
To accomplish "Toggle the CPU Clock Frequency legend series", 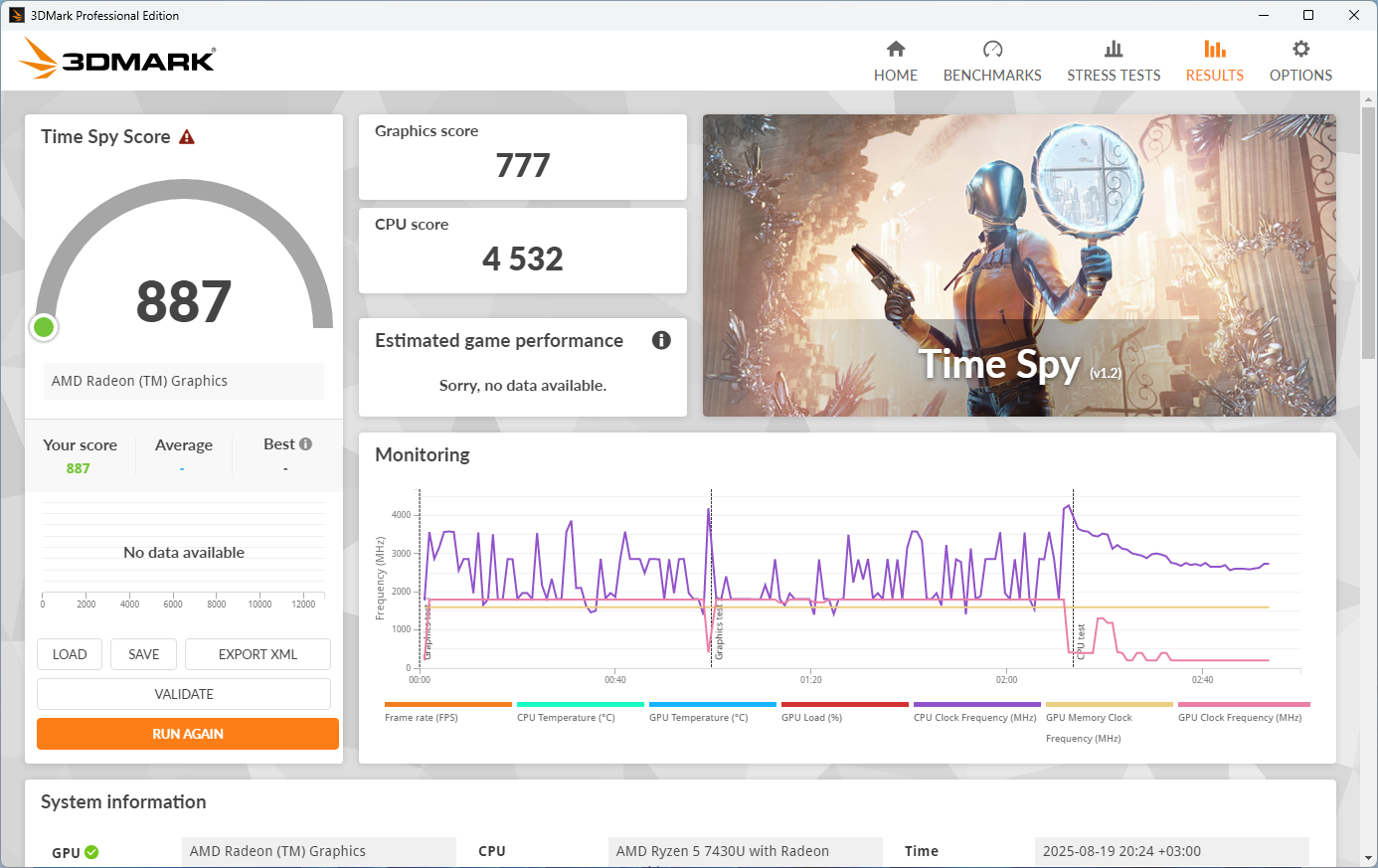I will (x=977, y=712).
